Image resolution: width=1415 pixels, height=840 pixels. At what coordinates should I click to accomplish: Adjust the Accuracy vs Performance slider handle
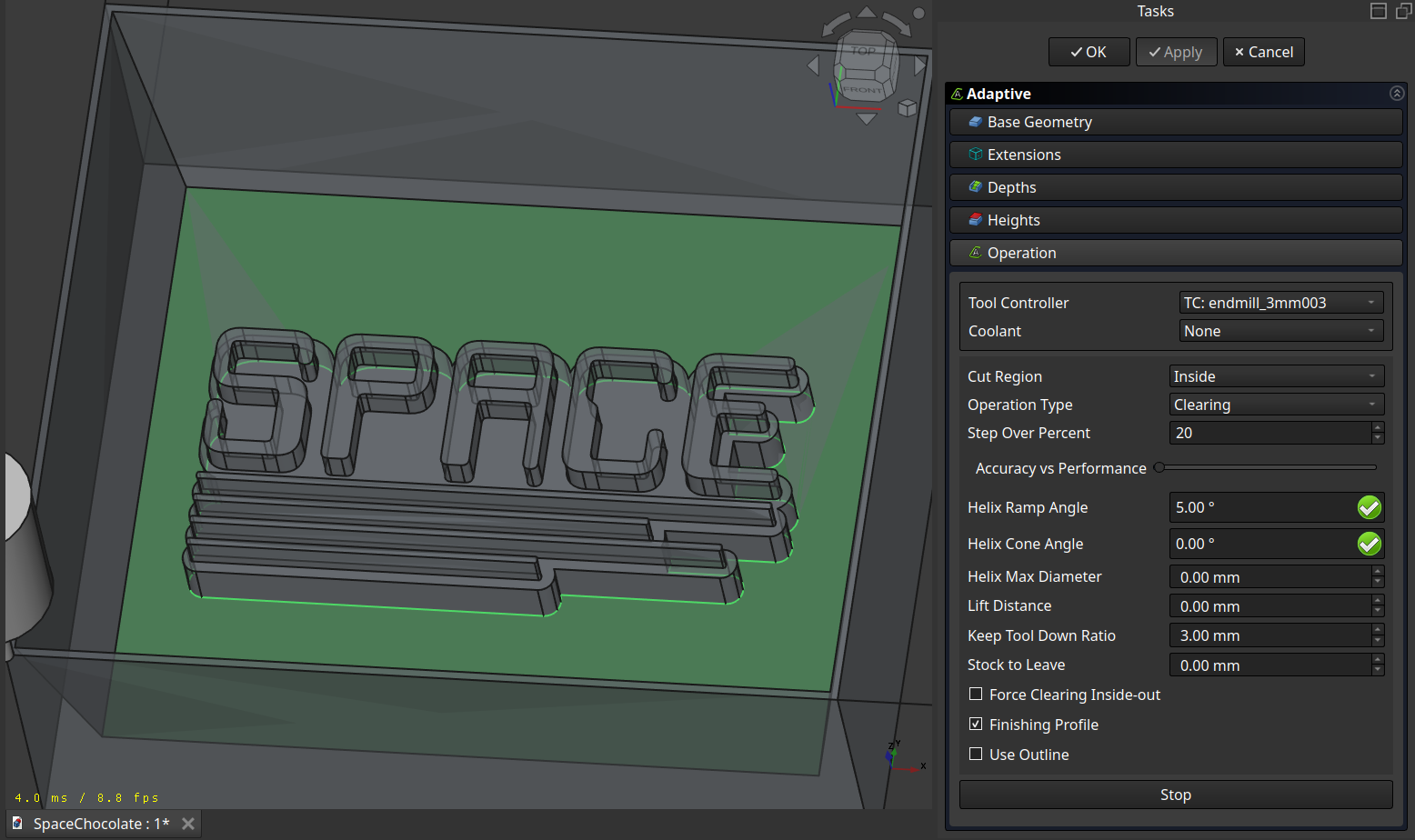(1159, 467)
